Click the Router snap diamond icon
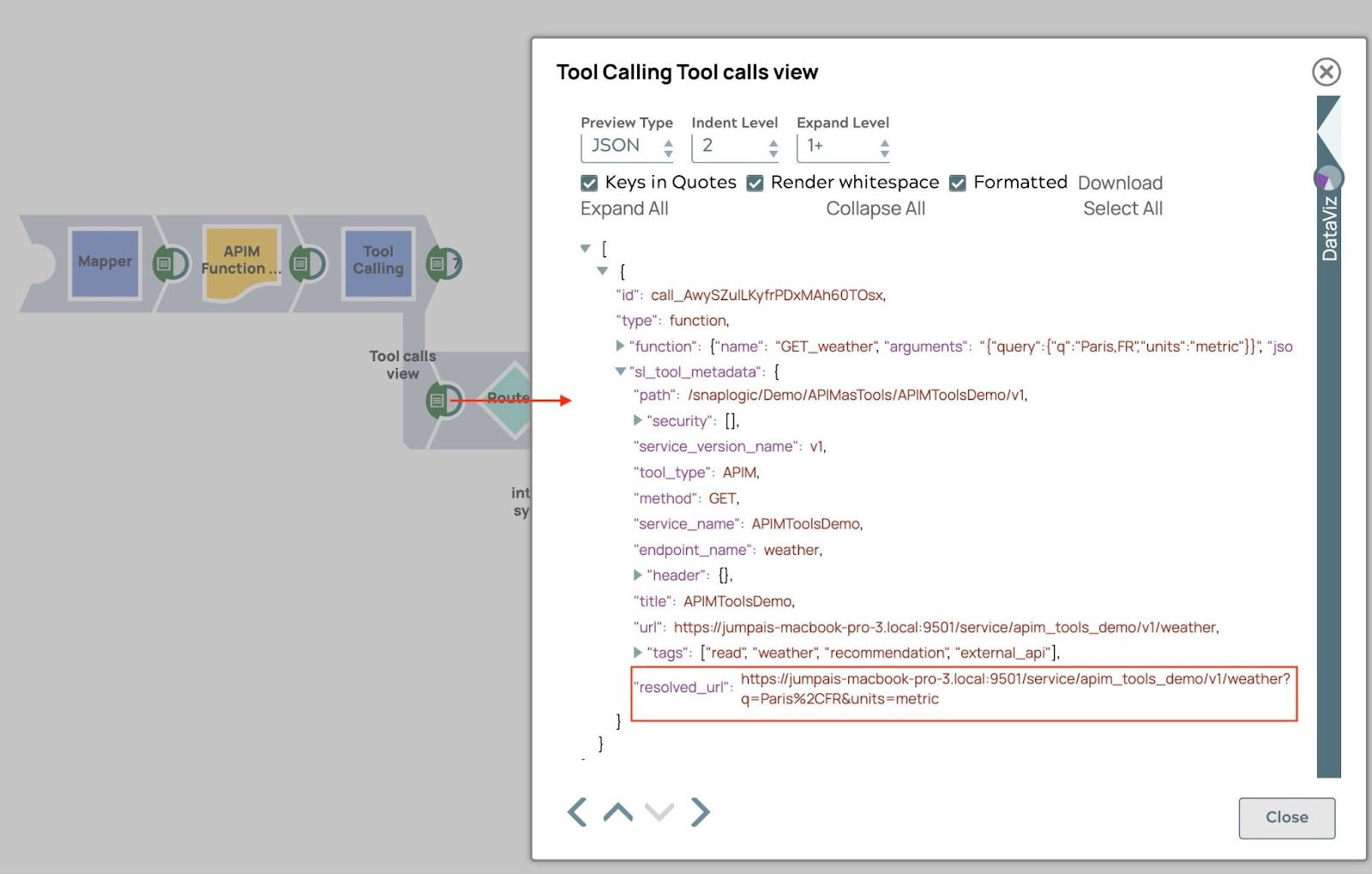Image resolution: width=1372 pixels, height=874 pixels. point(508,400)
